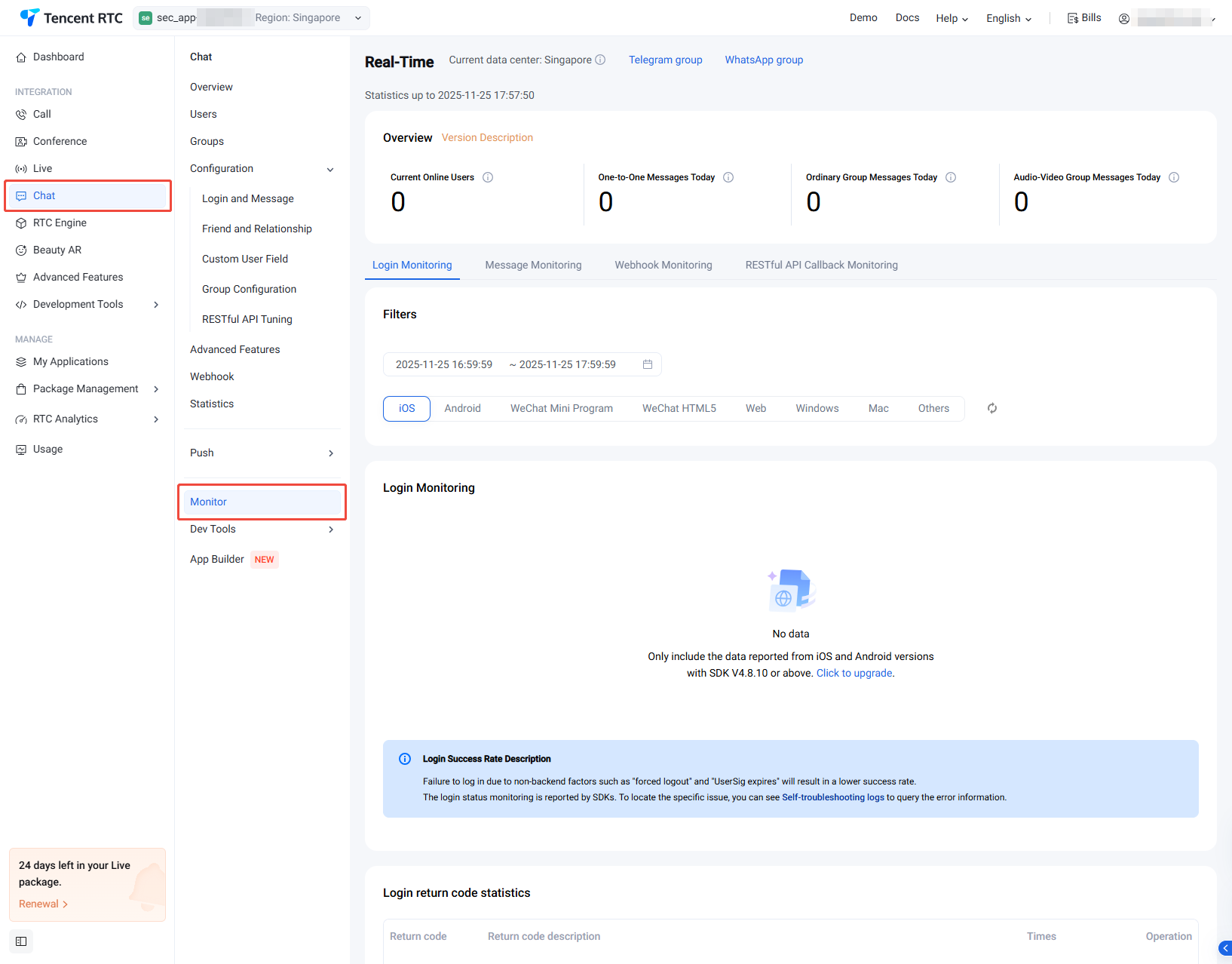Collapse the sidebar using bottom-left panel icon
The width and height of the screenshot is (1232, 964).
[x=21, y=941]
